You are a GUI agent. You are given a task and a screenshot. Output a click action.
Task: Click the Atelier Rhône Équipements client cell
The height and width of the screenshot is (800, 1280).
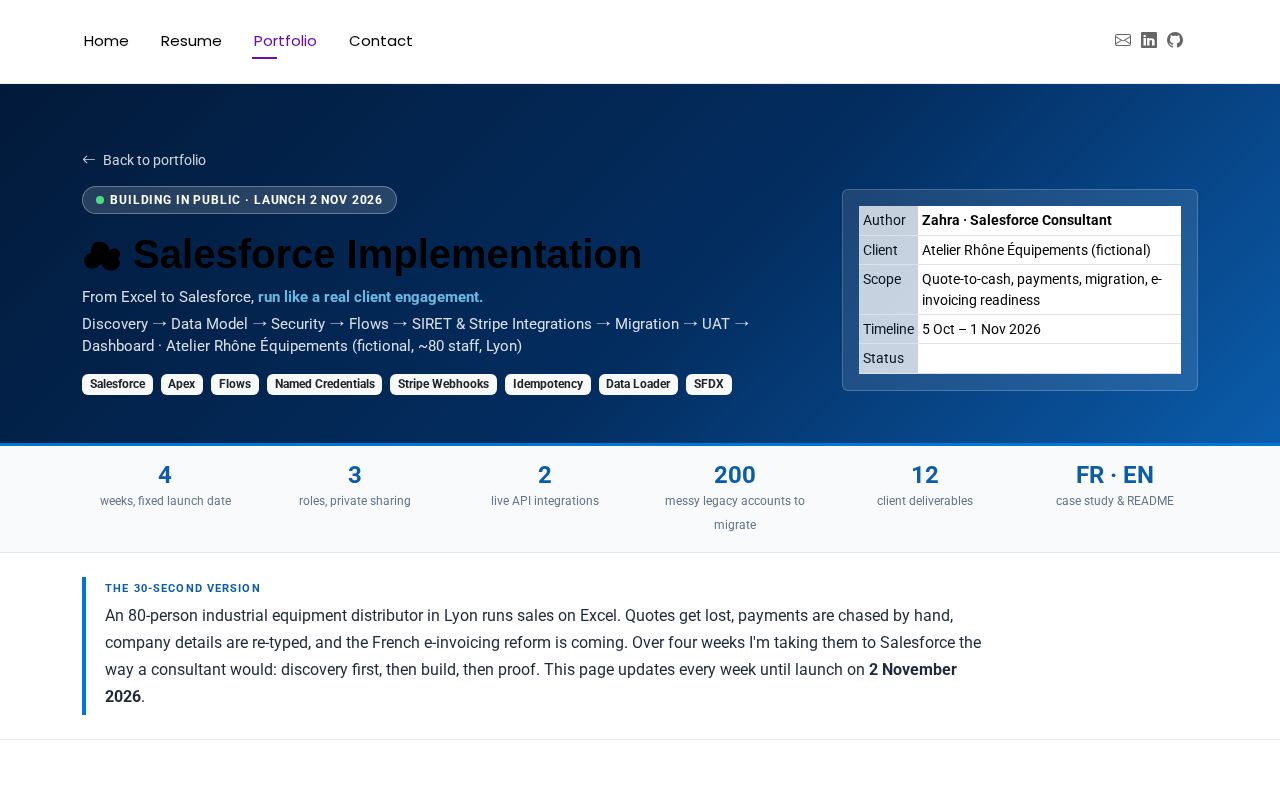pos(1049,250)
